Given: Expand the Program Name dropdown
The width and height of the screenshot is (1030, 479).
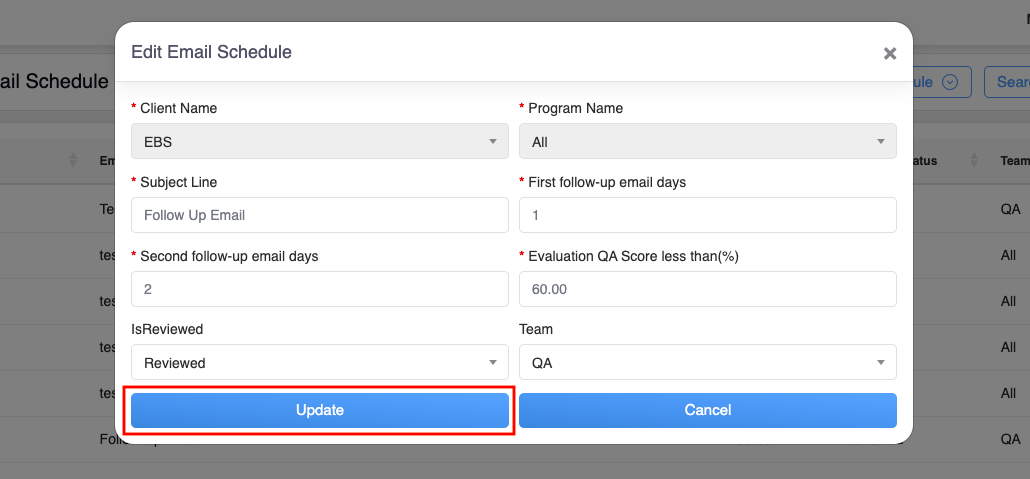Looking at the screenshot, I should pyautogui.click(x=707, y=142).
